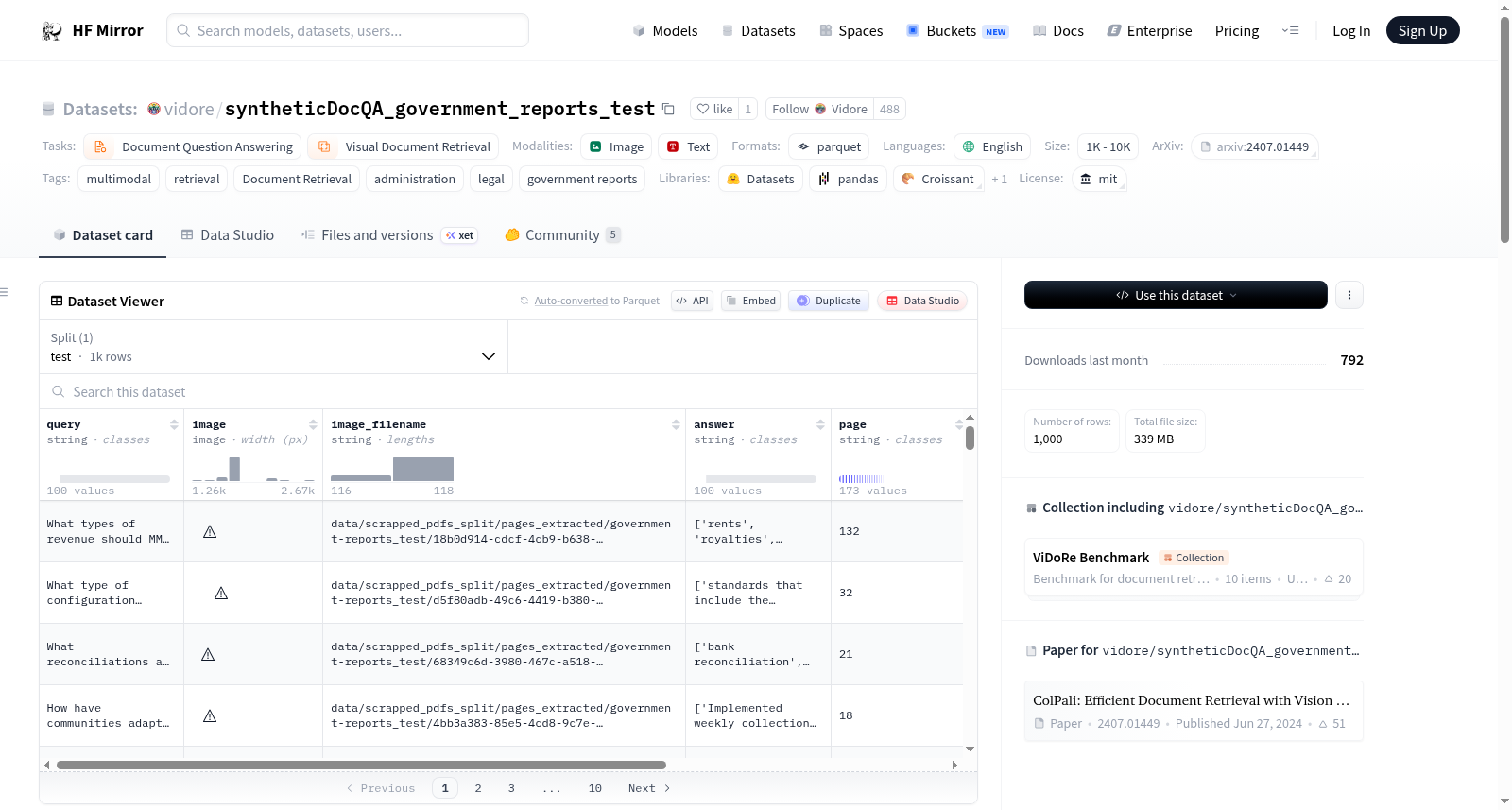Expand the Split test dropdown
The height and width of the screenshot is (810, 1512).
(274, 347)
